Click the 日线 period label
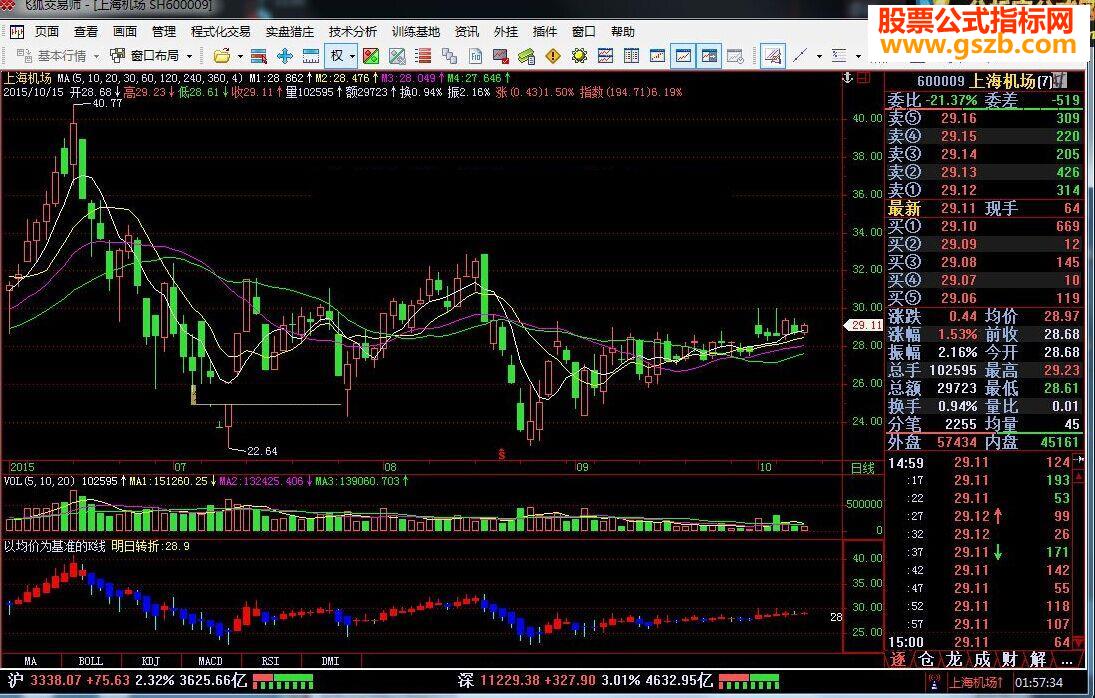Image resolution: width=1095 pixels, height=698 pixels. point(861,467)
